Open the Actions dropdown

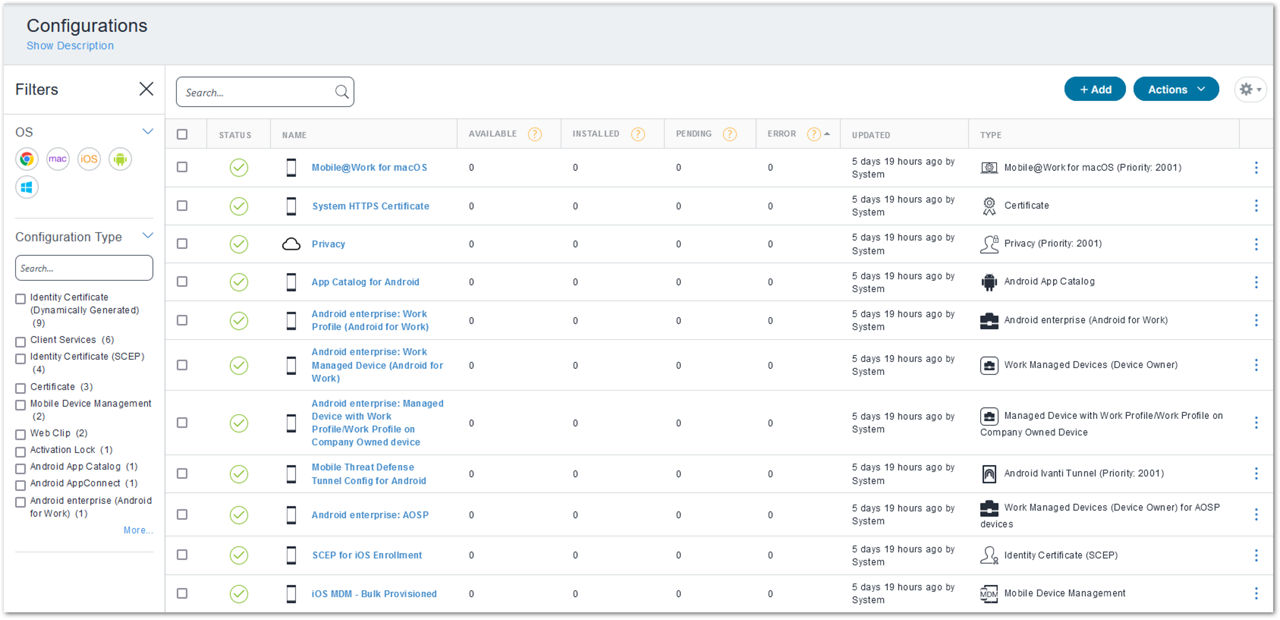(1176, 89)
